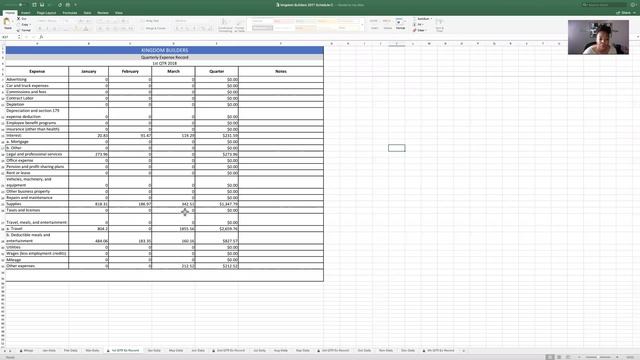Screen dimensions: 640x360
Task: Expand the cell styles gallery arrow
Action: click(362, 24)
